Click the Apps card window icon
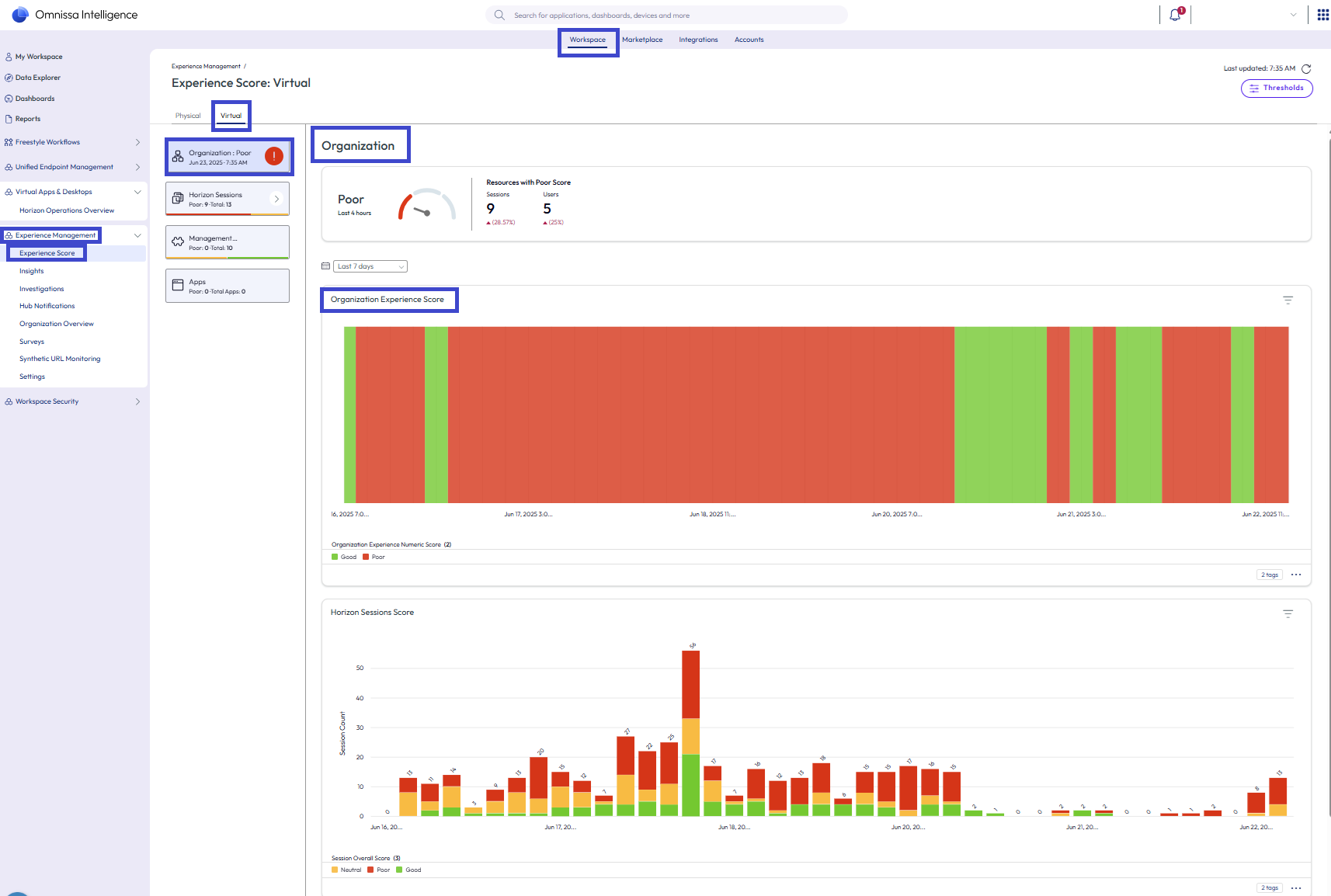 (x=178, y=285)
